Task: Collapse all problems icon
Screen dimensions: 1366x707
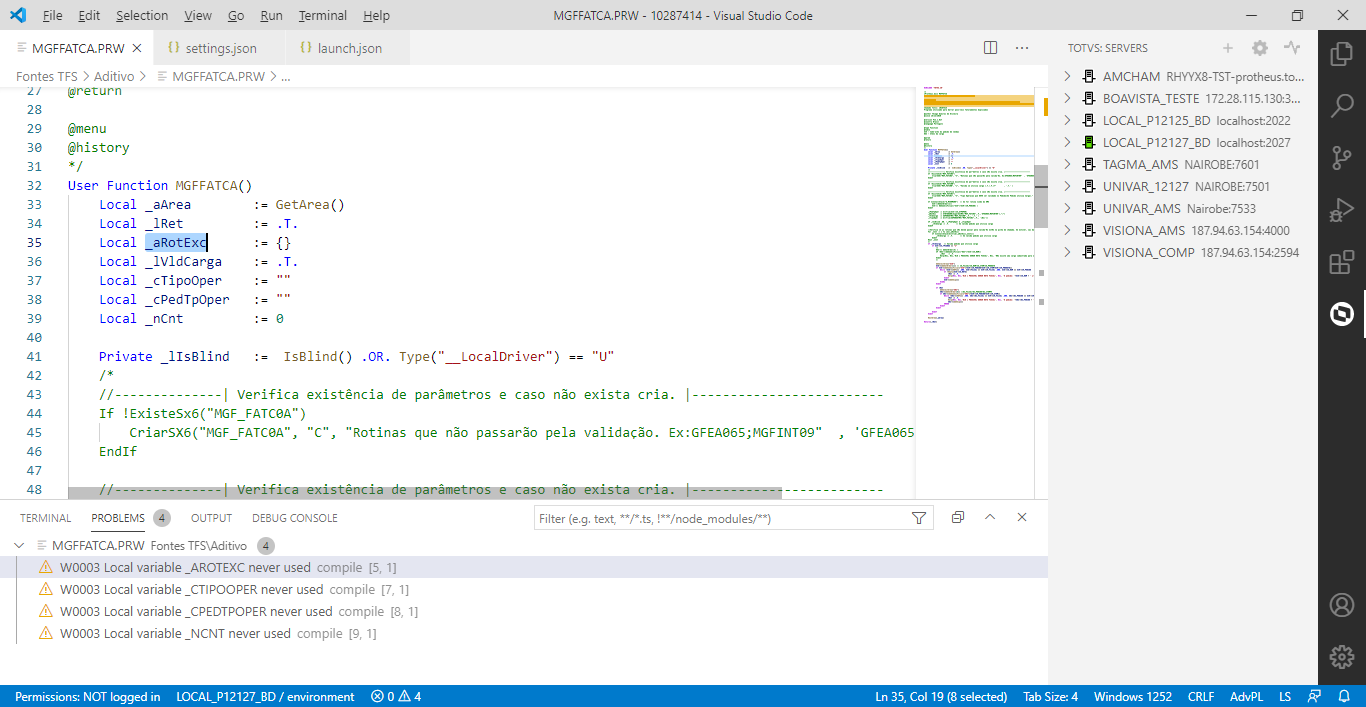Action: pyautogui.click(x=958, y=518)
